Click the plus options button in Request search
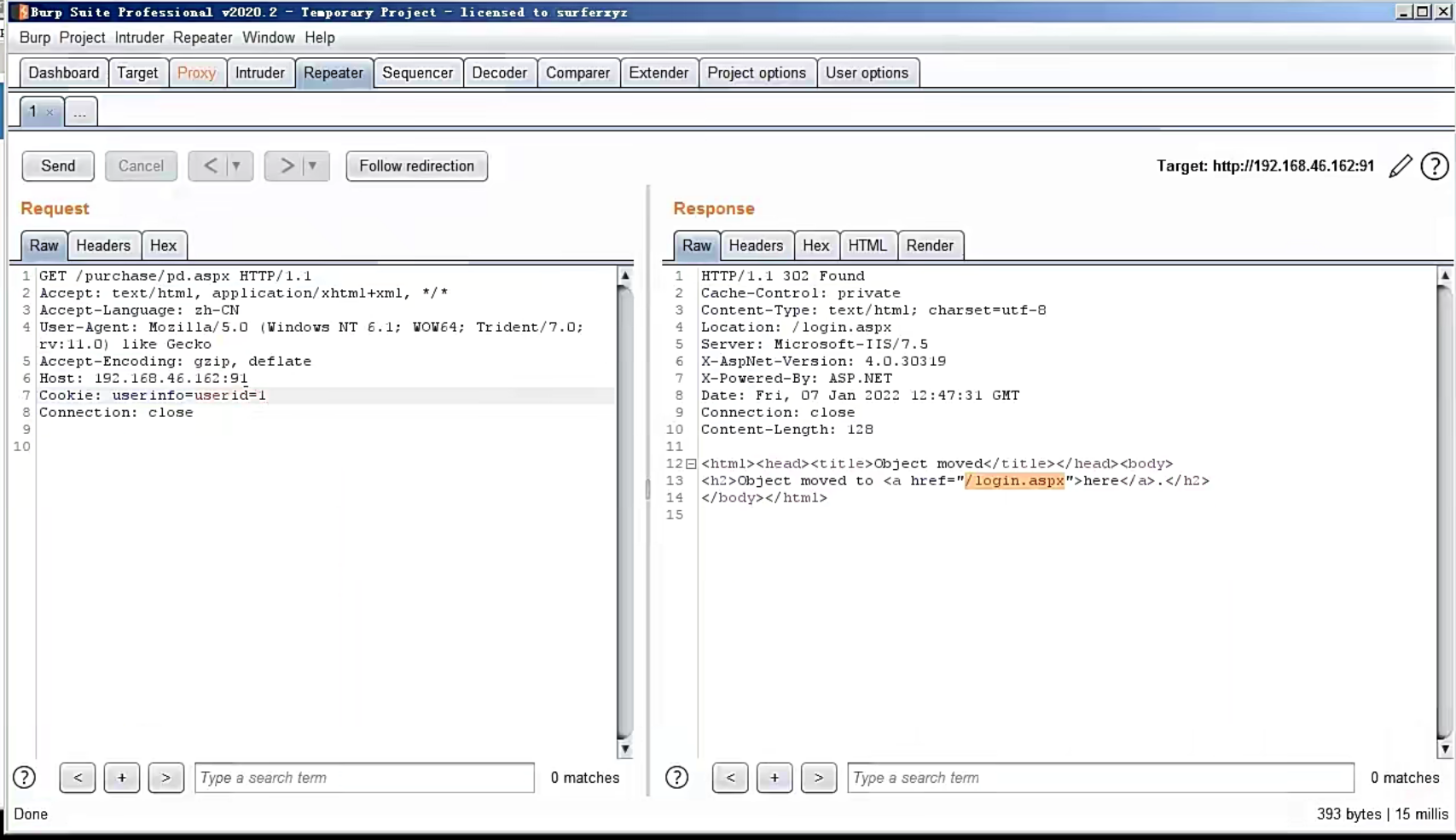 point(122,778)
